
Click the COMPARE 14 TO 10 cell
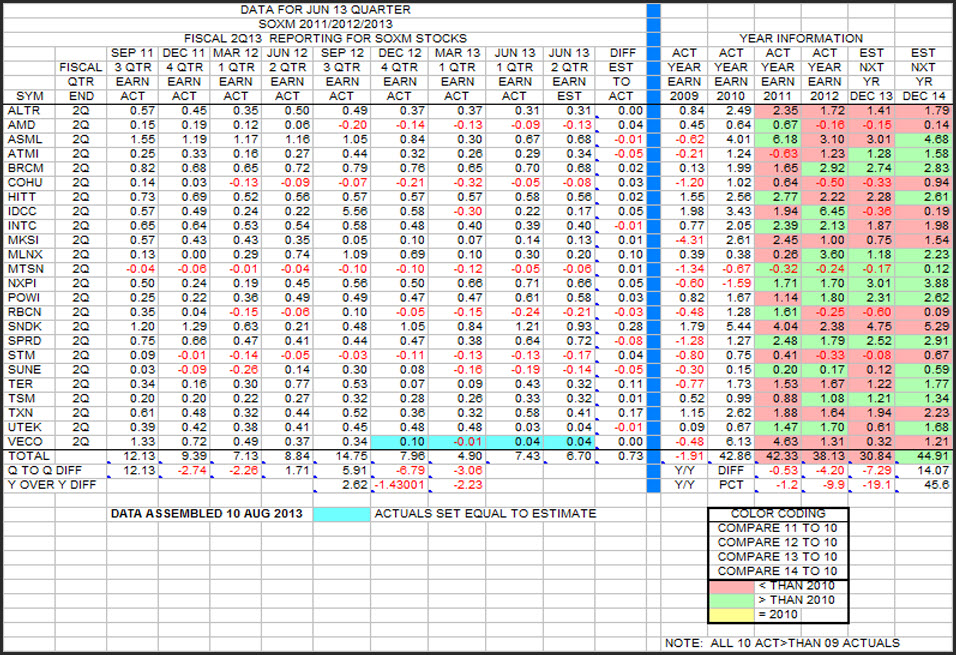pyautogui.click(x=778, y=571)
